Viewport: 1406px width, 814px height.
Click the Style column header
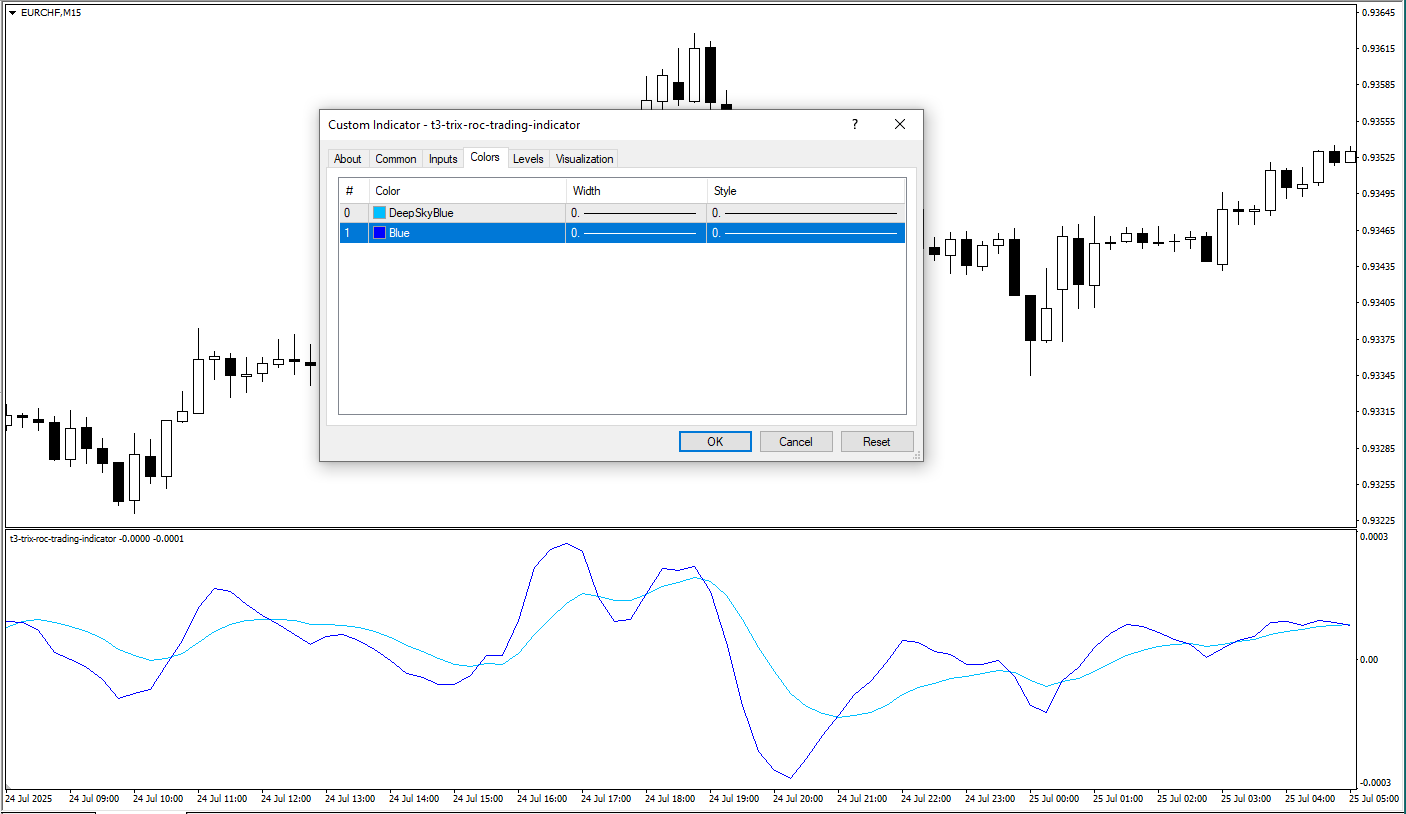[x=806, y=191]
